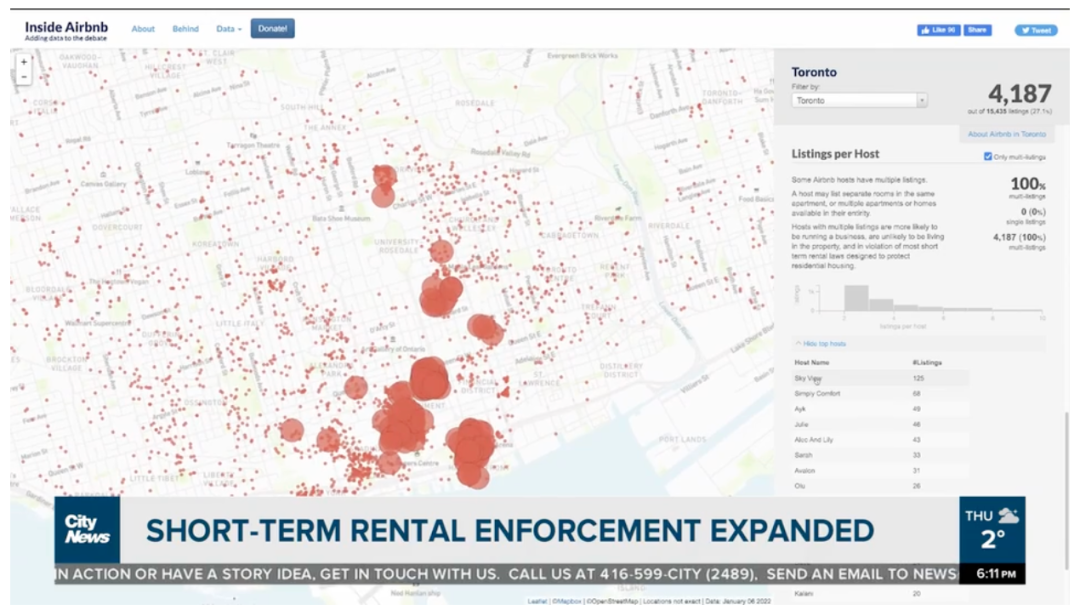Click the Donate! button
The width and height of the screenshot is (1080, 616).
pyautogui.click(x=272, y=29)
